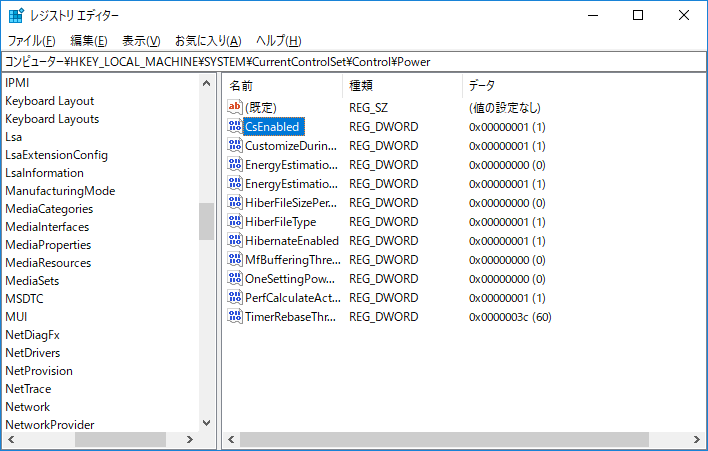The image size is (708, 451).
Task: Maximize the Registry Editor window
Action: pyautogui.click(x=638, y=15)
